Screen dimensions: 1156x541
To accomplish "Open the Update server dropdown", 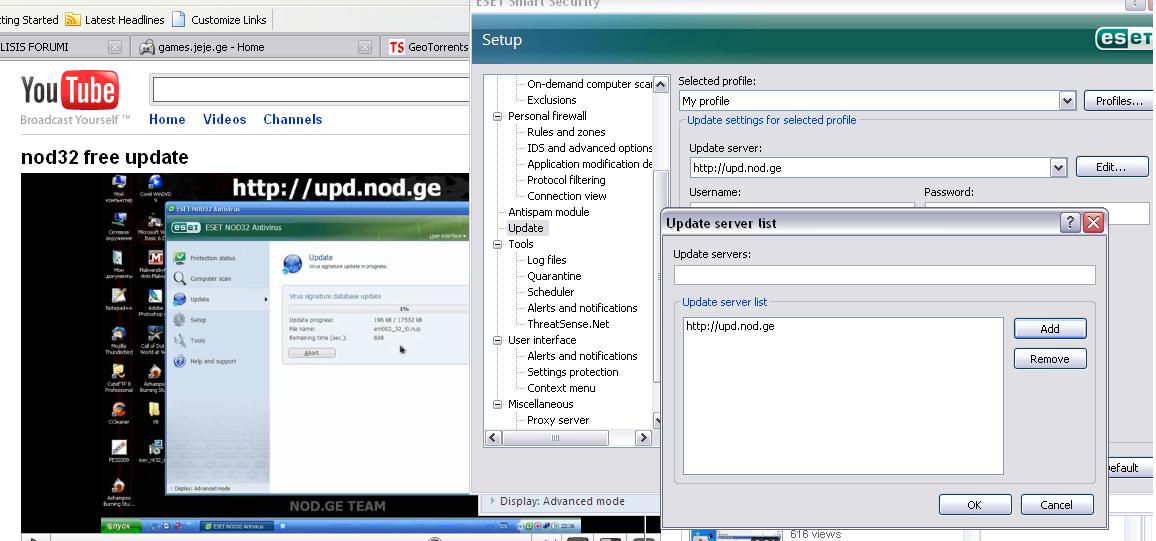I will coord(1059,167).
